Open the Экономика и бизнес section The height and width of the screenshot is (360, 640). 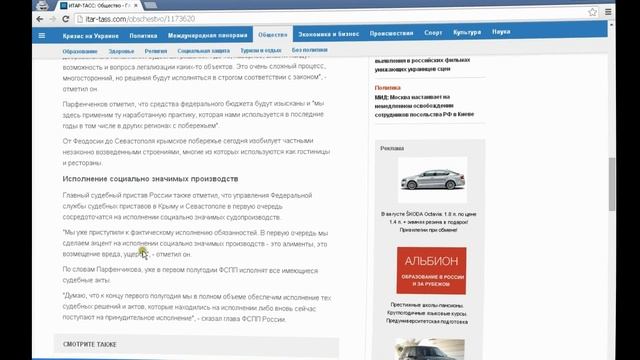coord(329,34)
